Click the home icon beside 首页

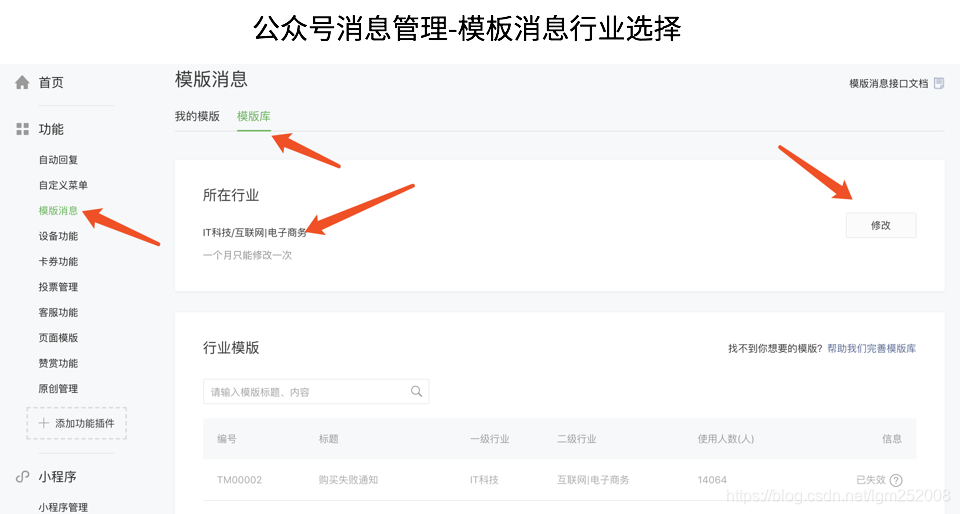pyautogui.click(x=22, y=83)
